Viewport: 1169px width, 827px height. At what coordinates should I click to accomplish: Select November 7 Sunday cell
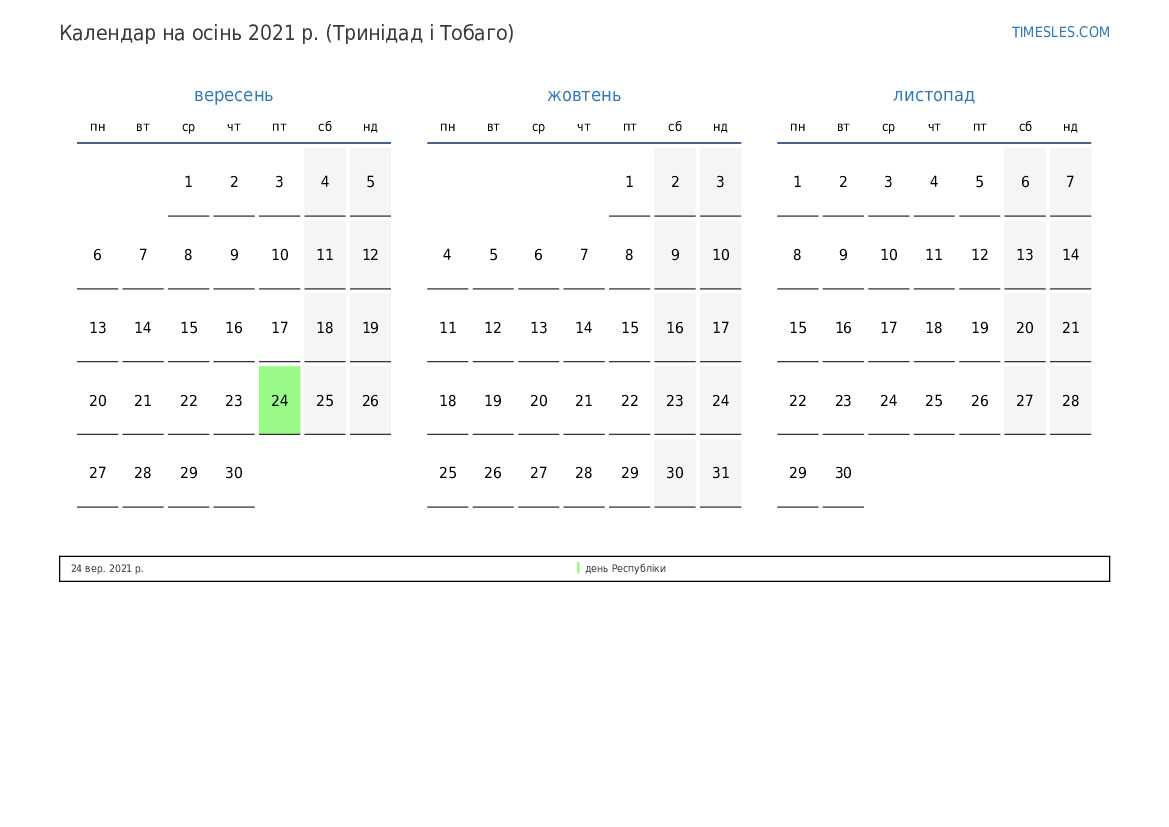1070,182
